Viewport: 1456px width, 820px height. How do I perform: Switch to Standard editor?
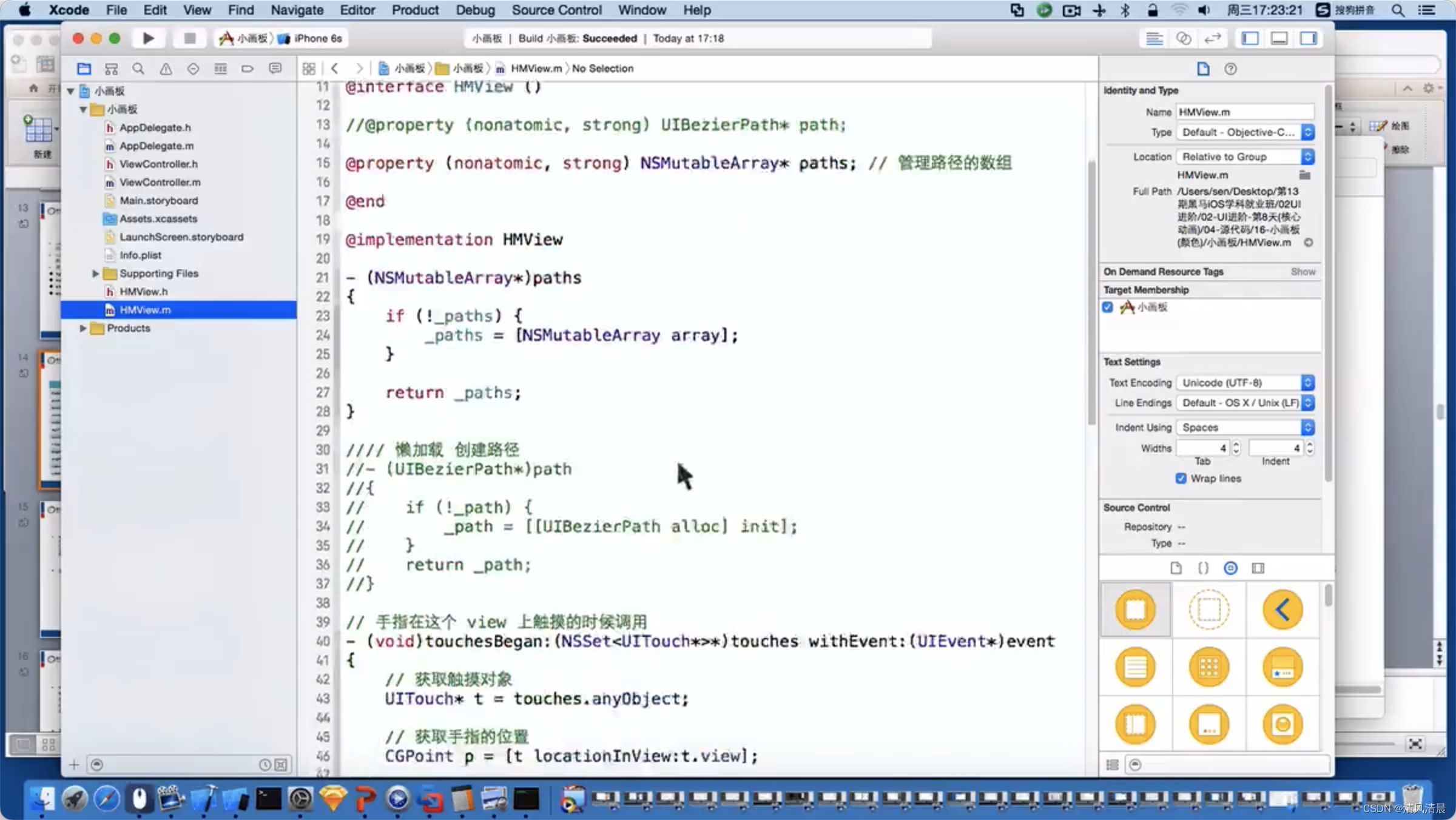1154,38
